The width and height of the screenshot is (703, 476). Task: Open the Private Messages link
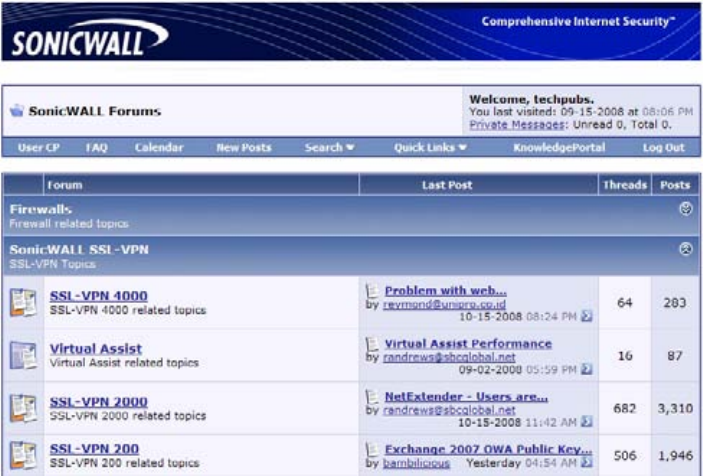(x=516, y=125)
